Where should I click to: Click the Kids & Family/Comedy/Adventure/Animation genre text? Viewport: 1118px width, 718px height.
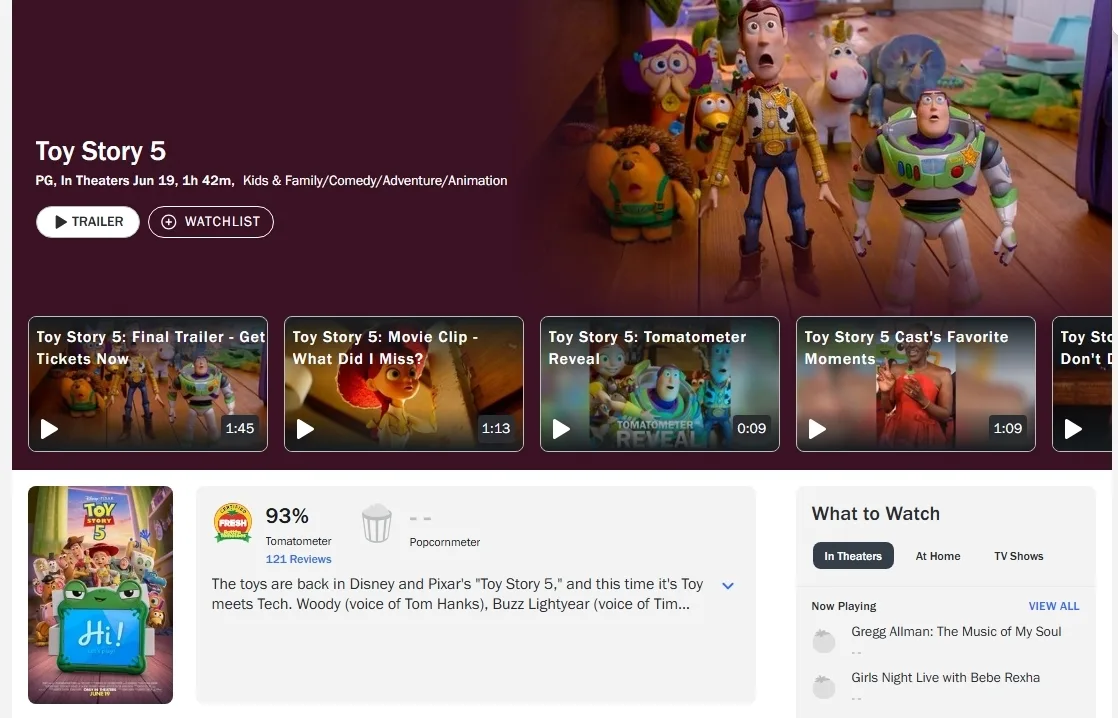coord(375,181)
